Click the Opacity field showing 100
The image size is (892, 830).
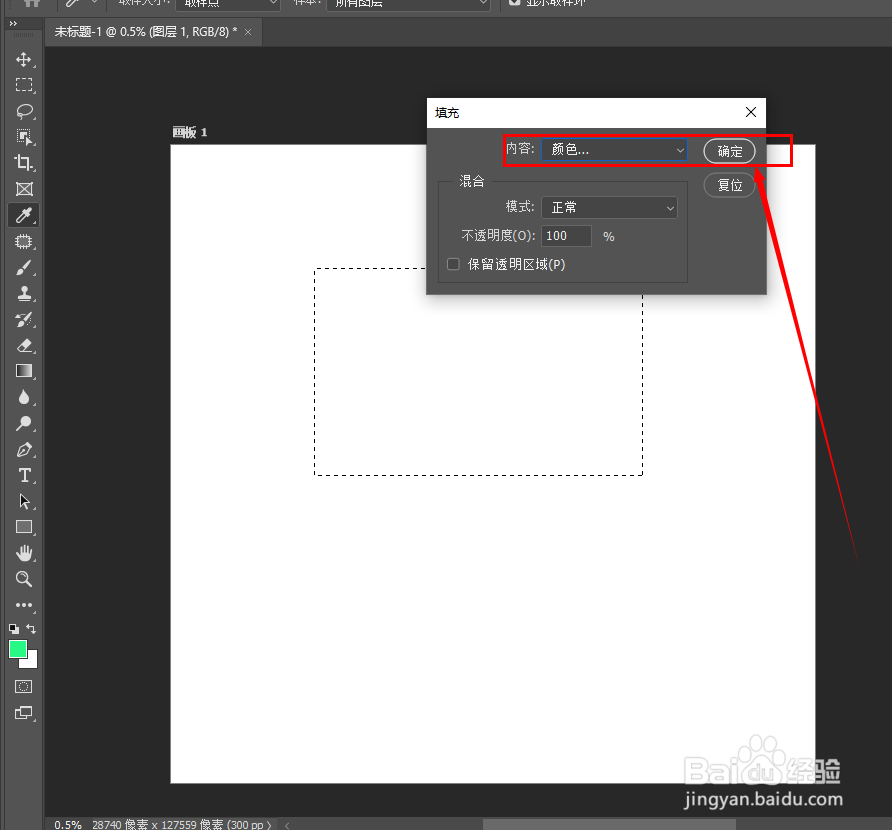point(567,236)
